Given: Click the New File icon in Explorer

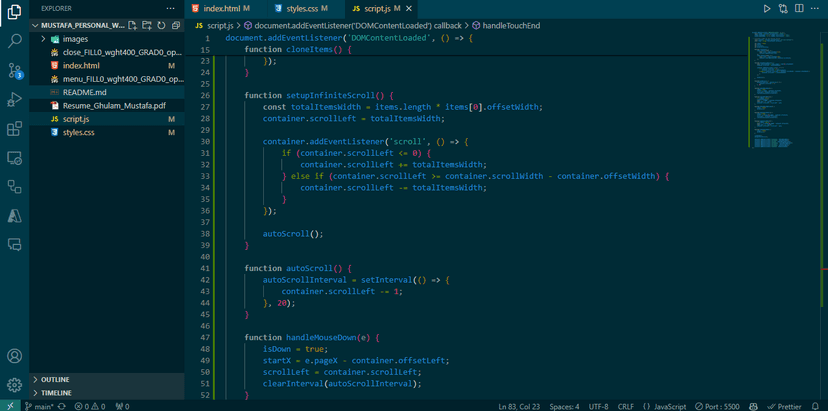Looking at the screenshot, I should [x=132, y=25].
